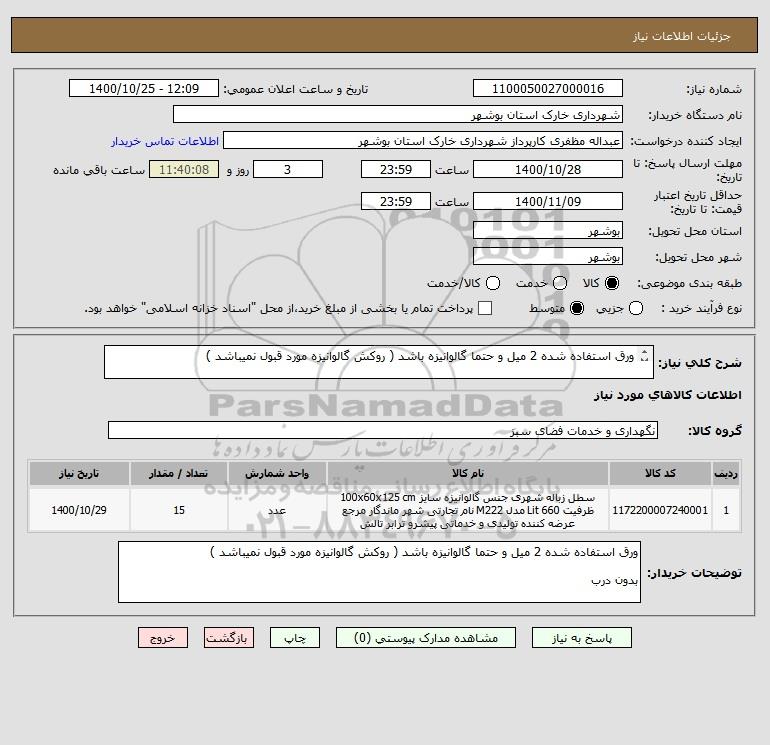Click the goods group field 'نگهداری و خدمات فضای سبز'

click(383, 430)
